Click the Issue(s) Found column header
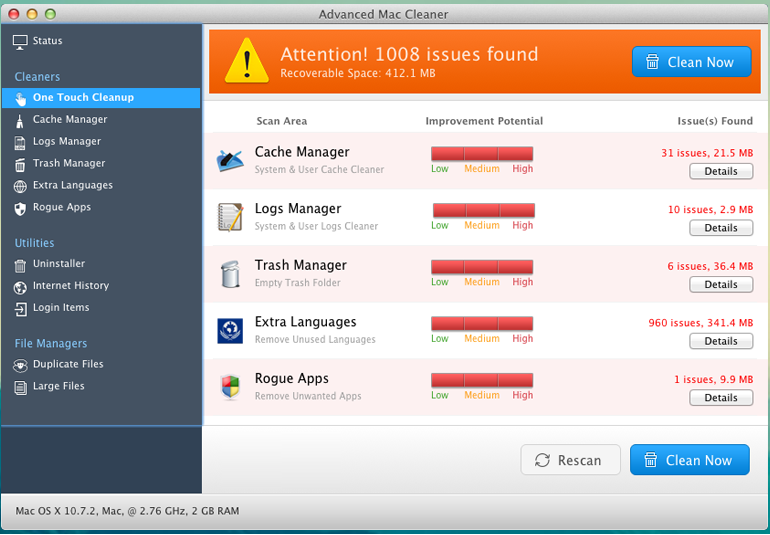Image resolution: width=770 pixels, height=535 pixels. tap(715, 121)
